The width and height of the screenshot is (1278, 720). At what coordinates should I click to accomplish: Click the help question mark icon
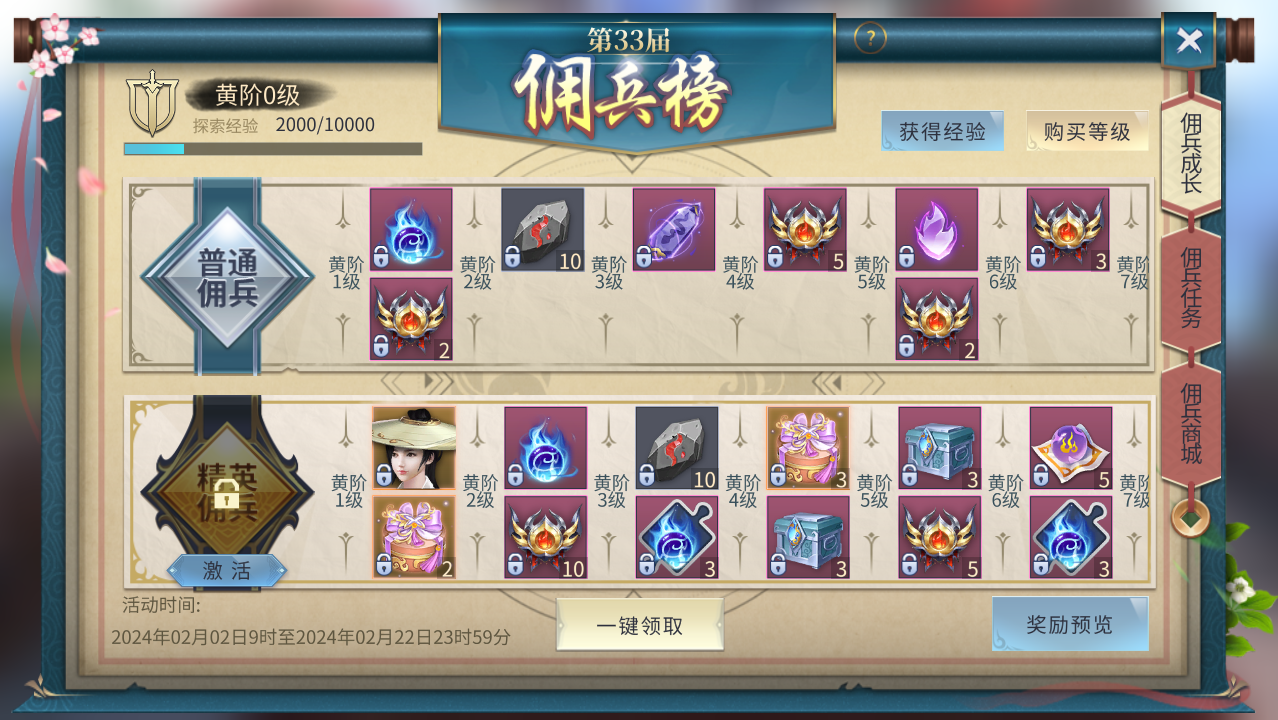click(870, 39)
